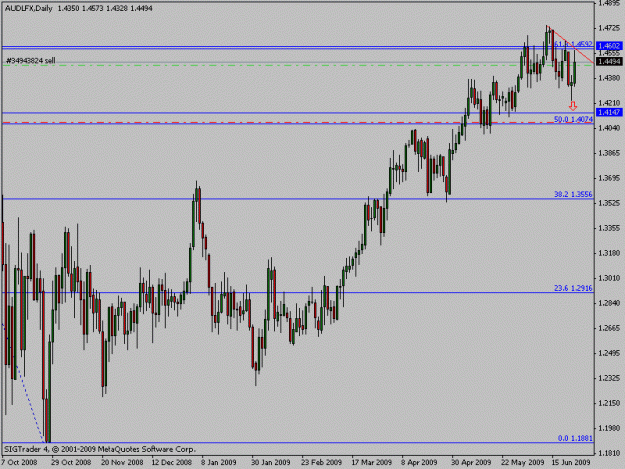Click the 1.1980 price scale value
625x469 pixels.
click(610, 428)
